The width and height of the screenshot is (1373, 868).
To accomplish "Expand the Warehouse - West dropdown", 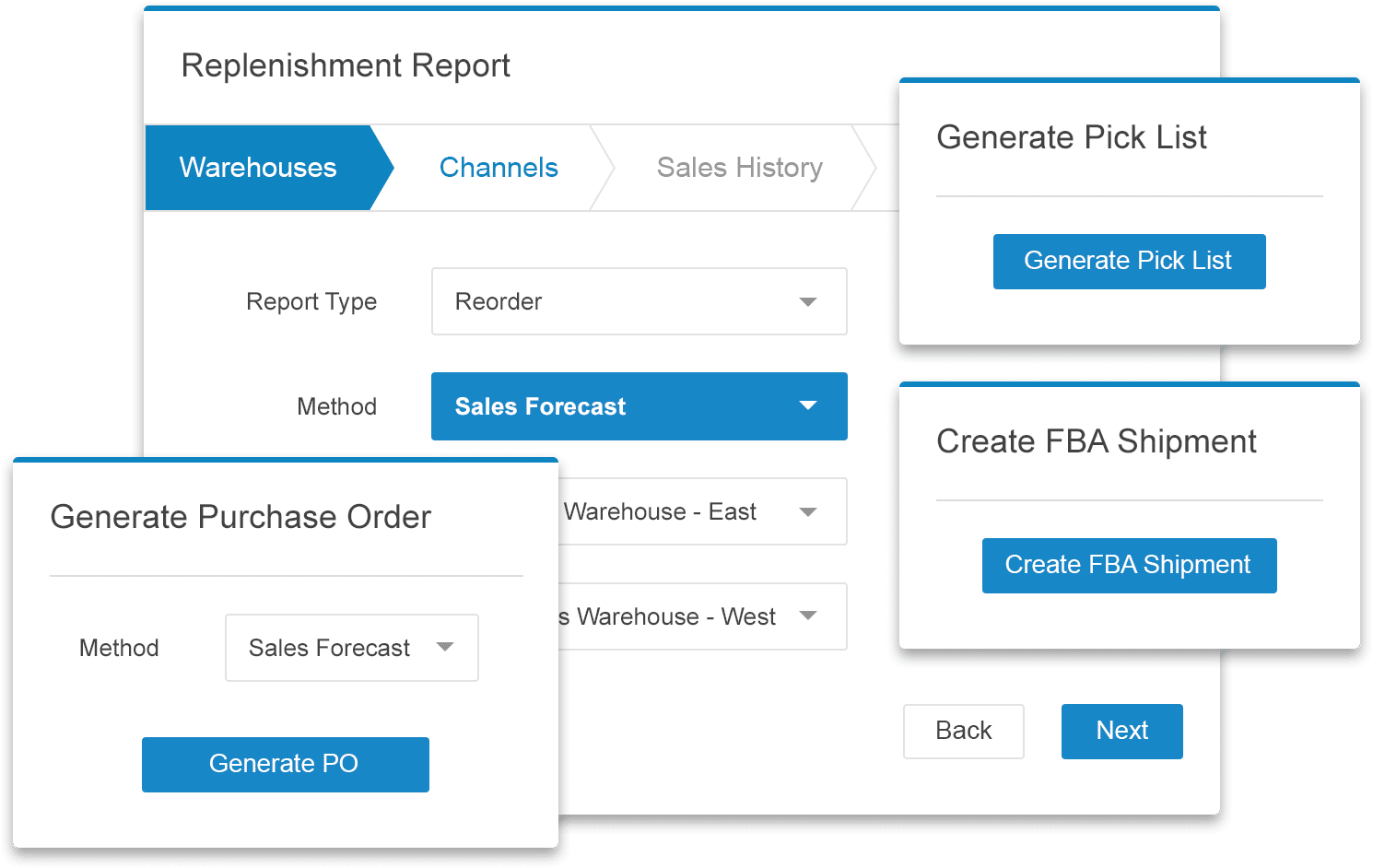I will [702, 616].
